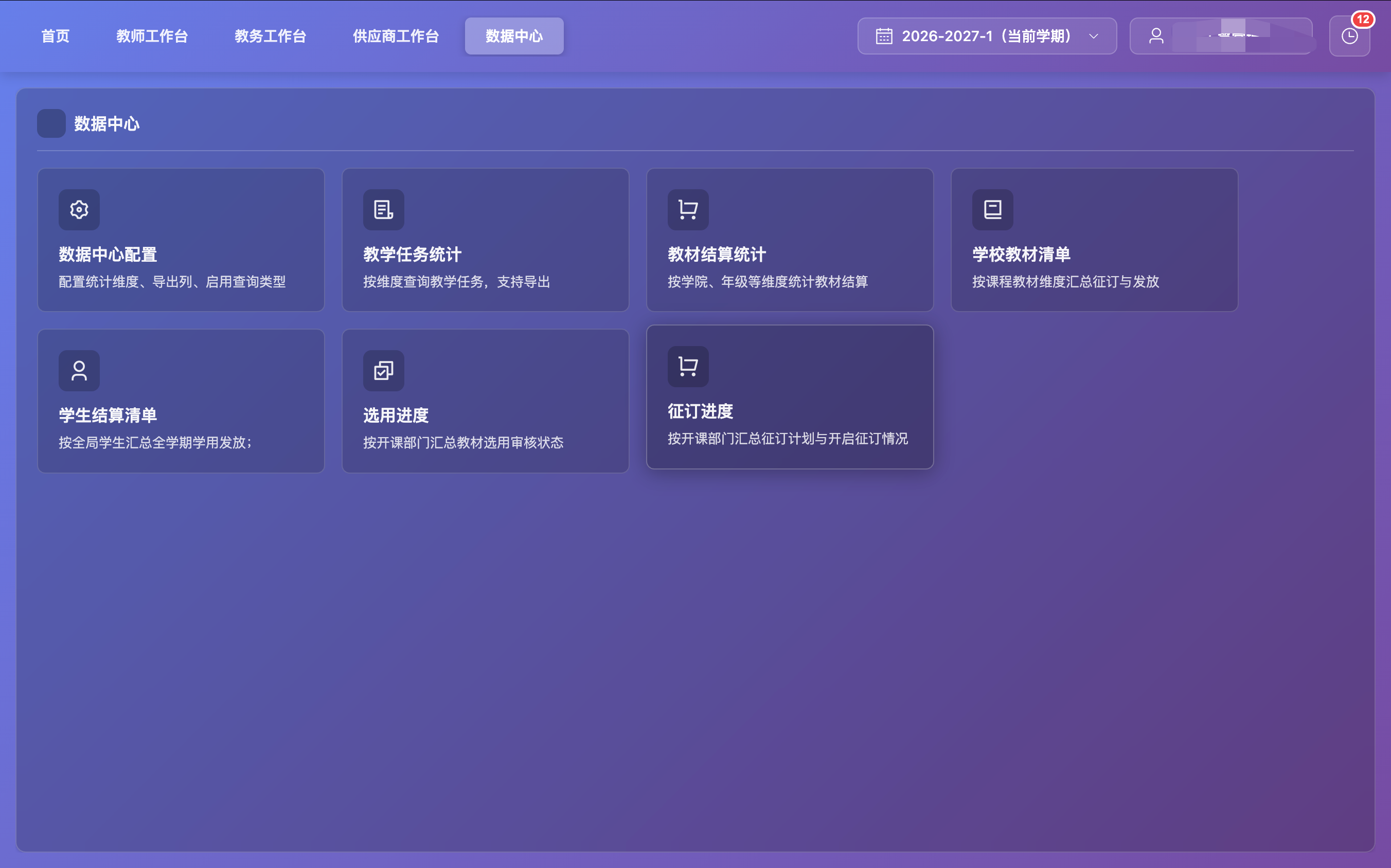The height and width of the screenshot is (868, 1391).
Task: Open 教材结算统计 card title
Action: pyautogui.click(x=717, y=255)
